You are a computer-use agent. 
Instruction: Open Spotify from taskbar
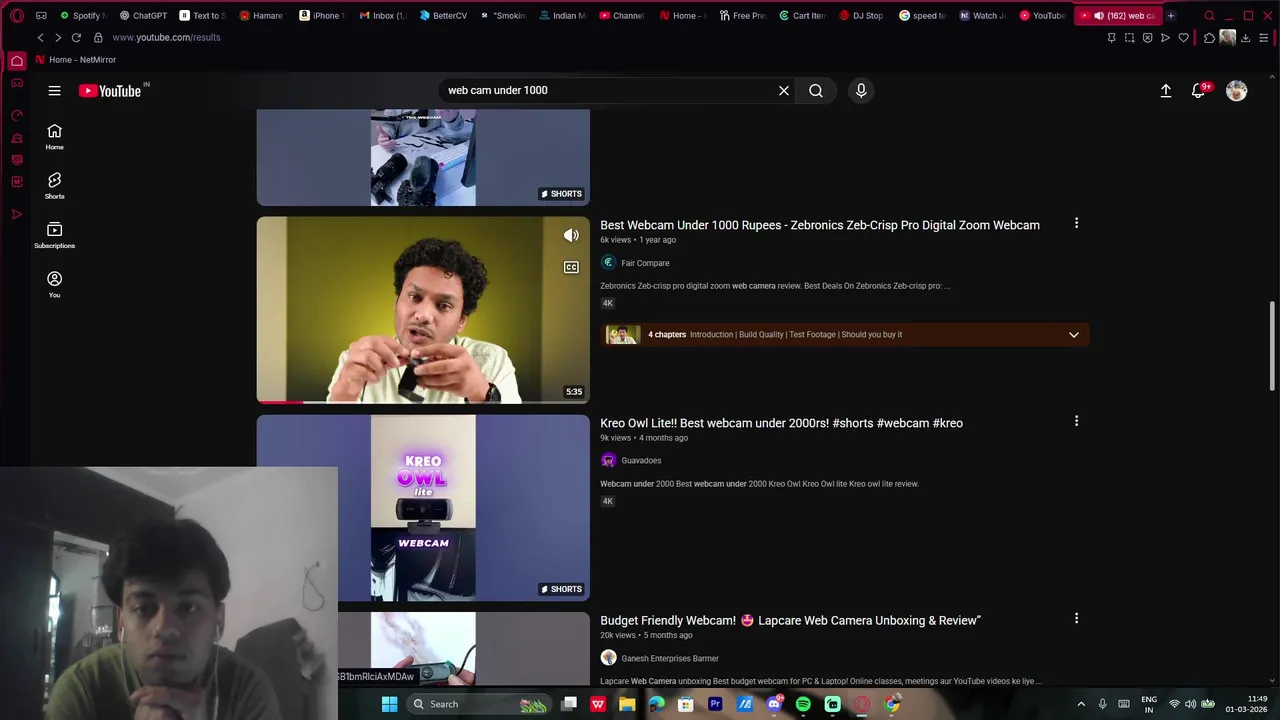(803, 704)
